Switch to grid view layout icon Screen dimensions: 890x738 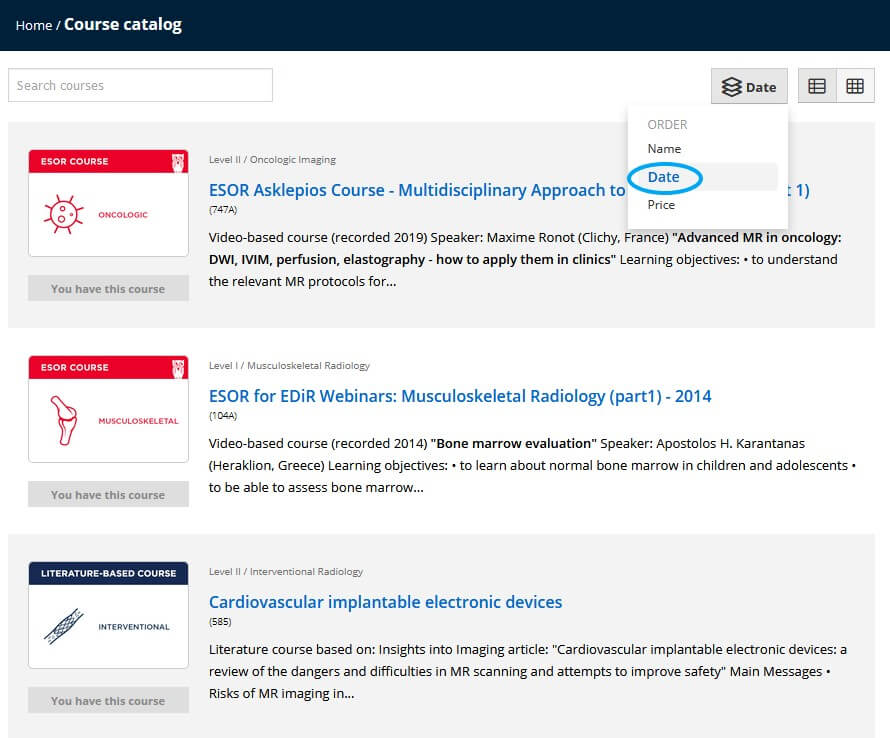pyautogui.click(x=855, y=86)
